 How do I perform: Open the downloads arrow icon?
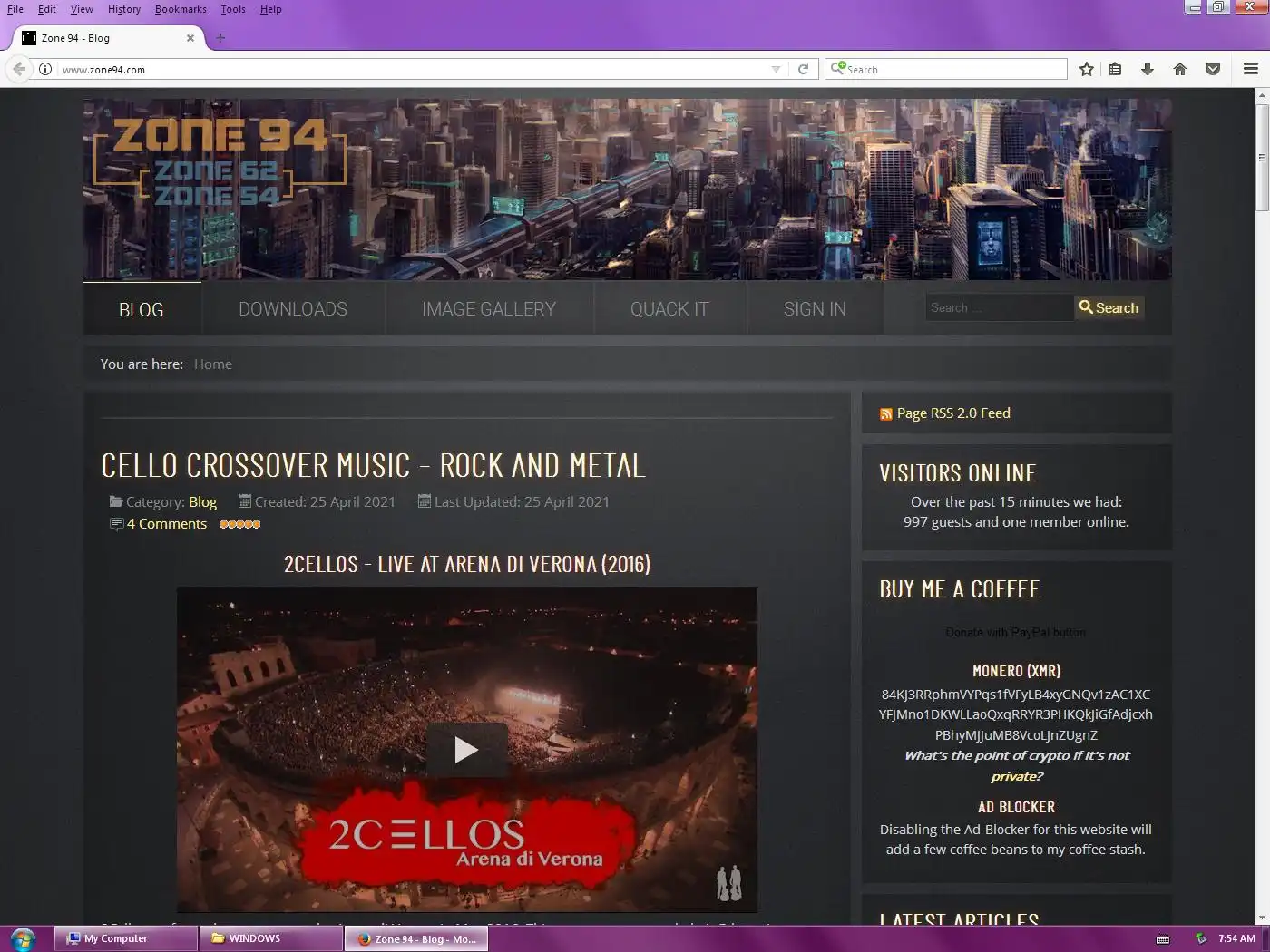coord(1148,69)
